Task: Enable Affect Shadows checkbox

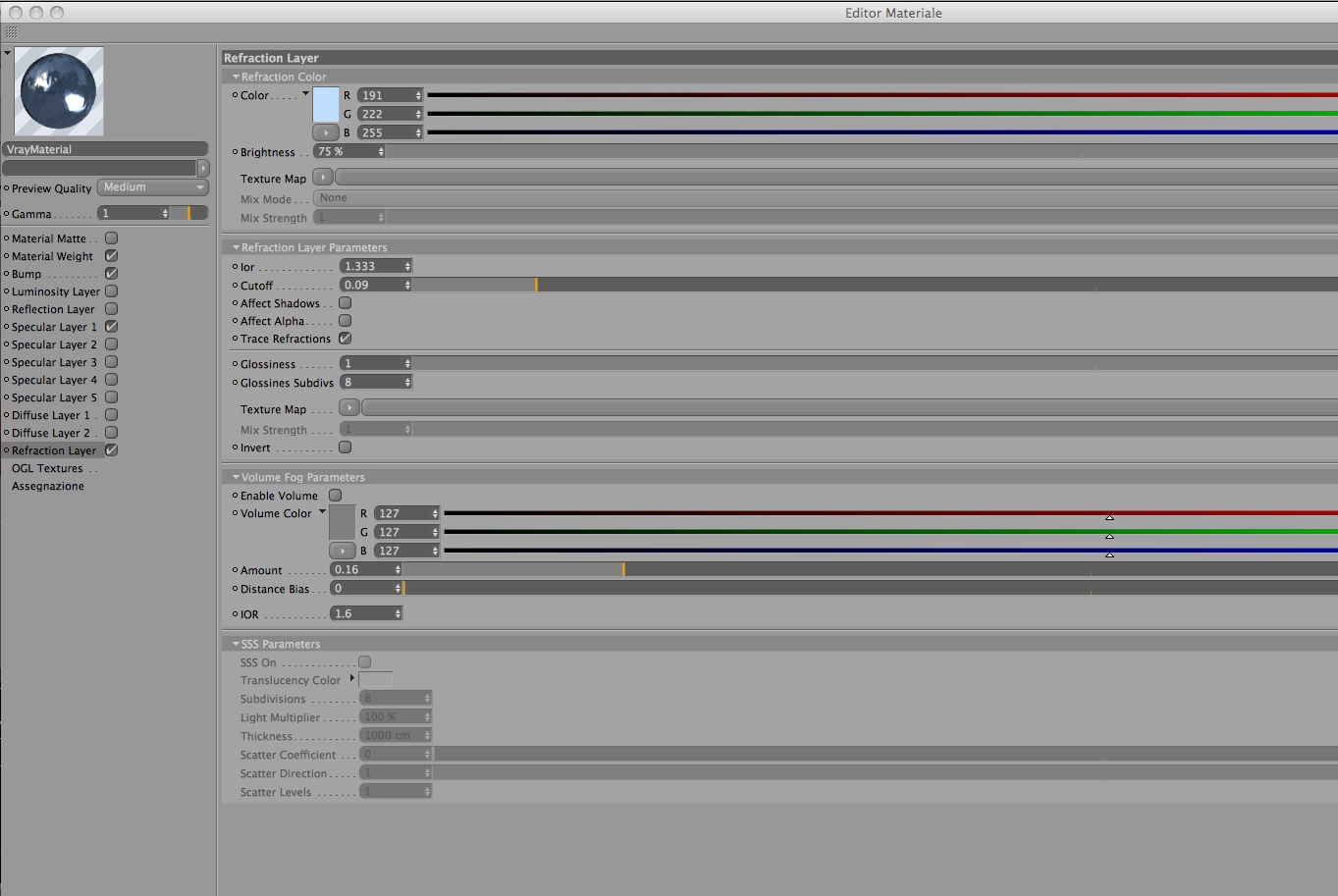Action: (x=346, y=303)
